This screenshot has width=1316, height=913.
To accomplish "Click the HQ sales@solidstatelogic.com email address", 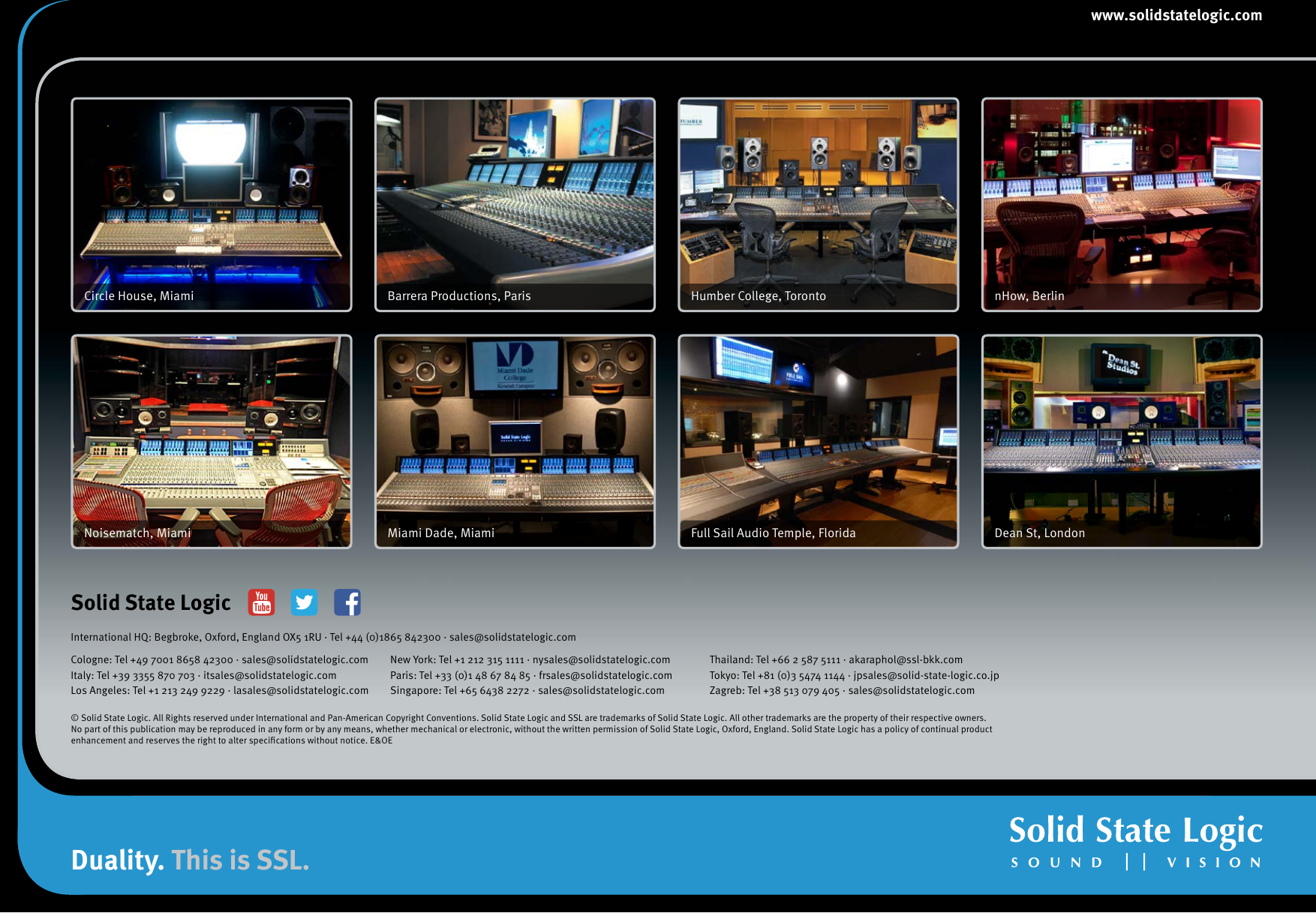I will (x=512, y=637).
